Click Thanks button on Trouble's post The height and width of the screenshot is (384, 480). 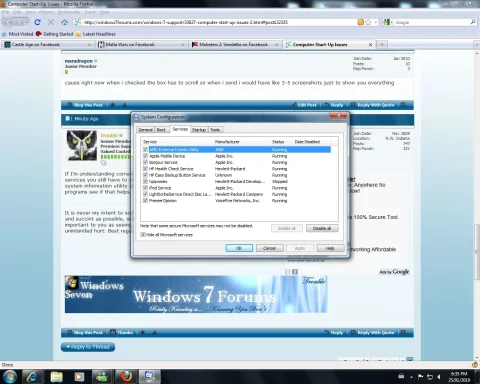(x=122, y=332)
